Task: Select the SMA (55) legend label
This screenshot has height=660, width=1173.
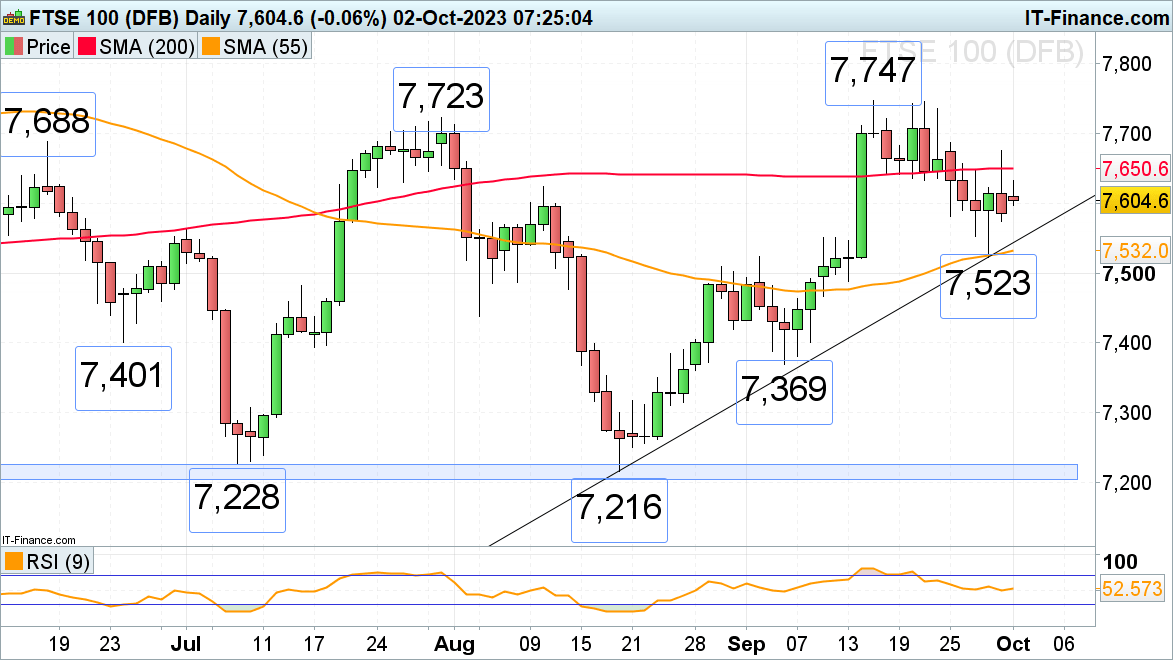Action: (265, 46)
